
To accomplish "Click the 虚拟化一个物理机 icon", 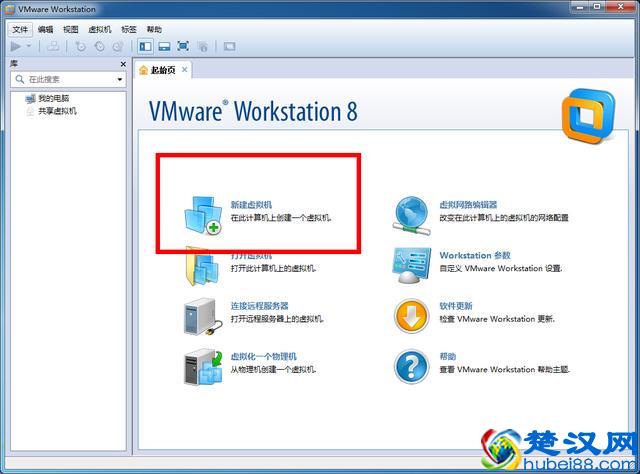I will click(203, 367).
